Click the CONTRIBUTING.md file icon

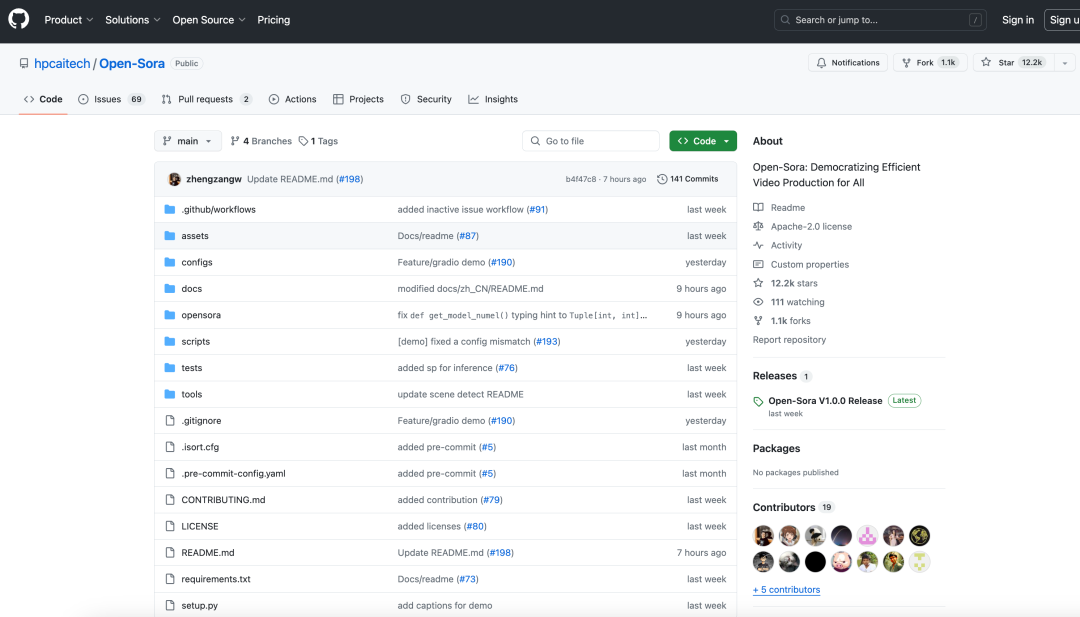170,500
